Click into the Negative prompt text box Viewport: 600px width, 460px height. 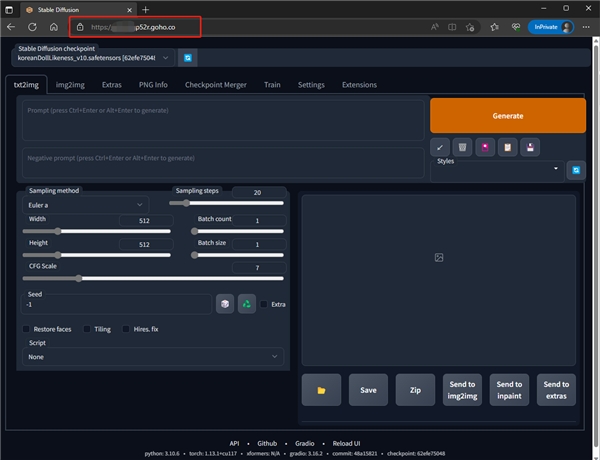tap(223, 163)
